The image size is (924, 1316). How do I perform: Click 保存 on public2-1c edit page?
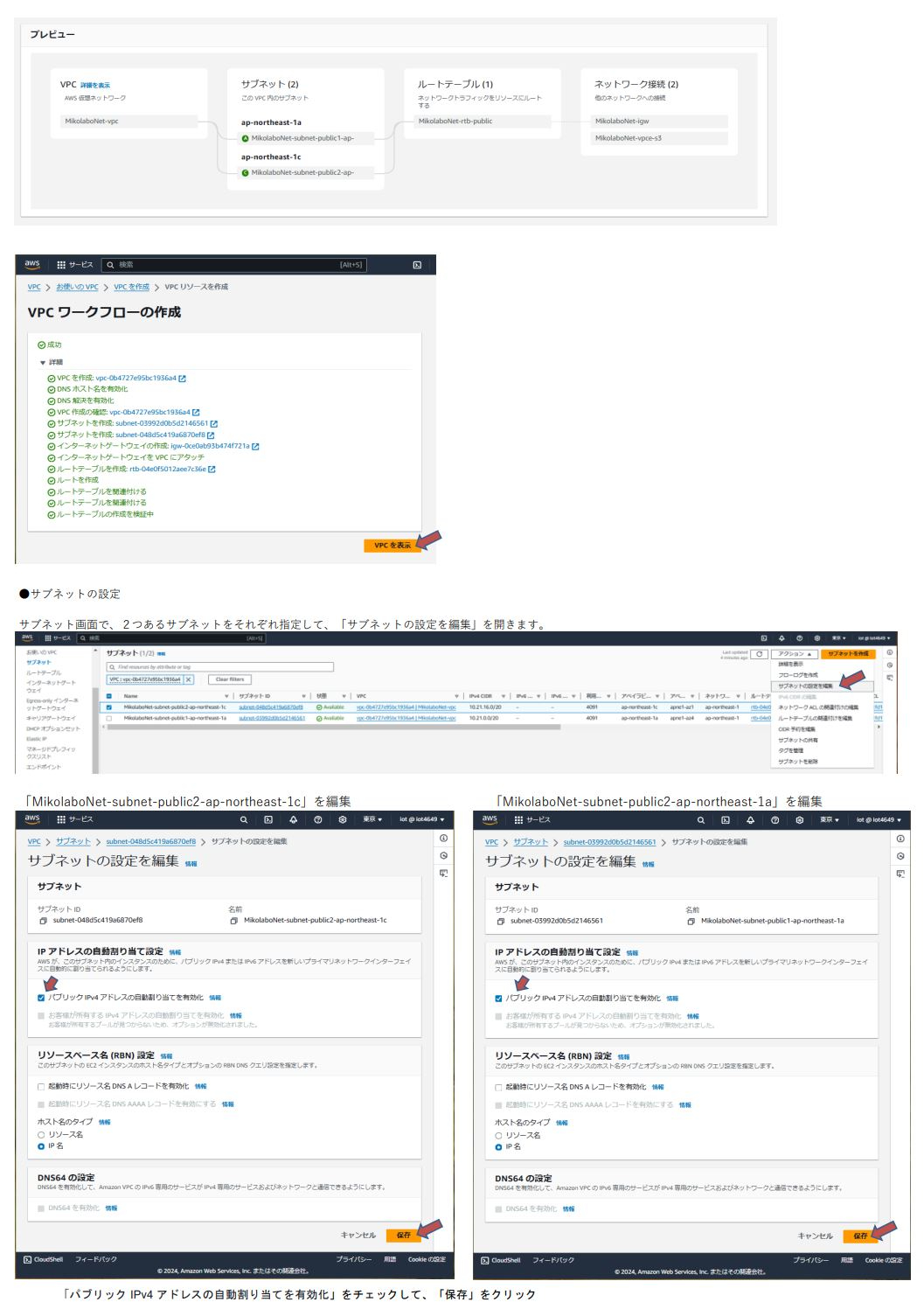pos(404,1236)
